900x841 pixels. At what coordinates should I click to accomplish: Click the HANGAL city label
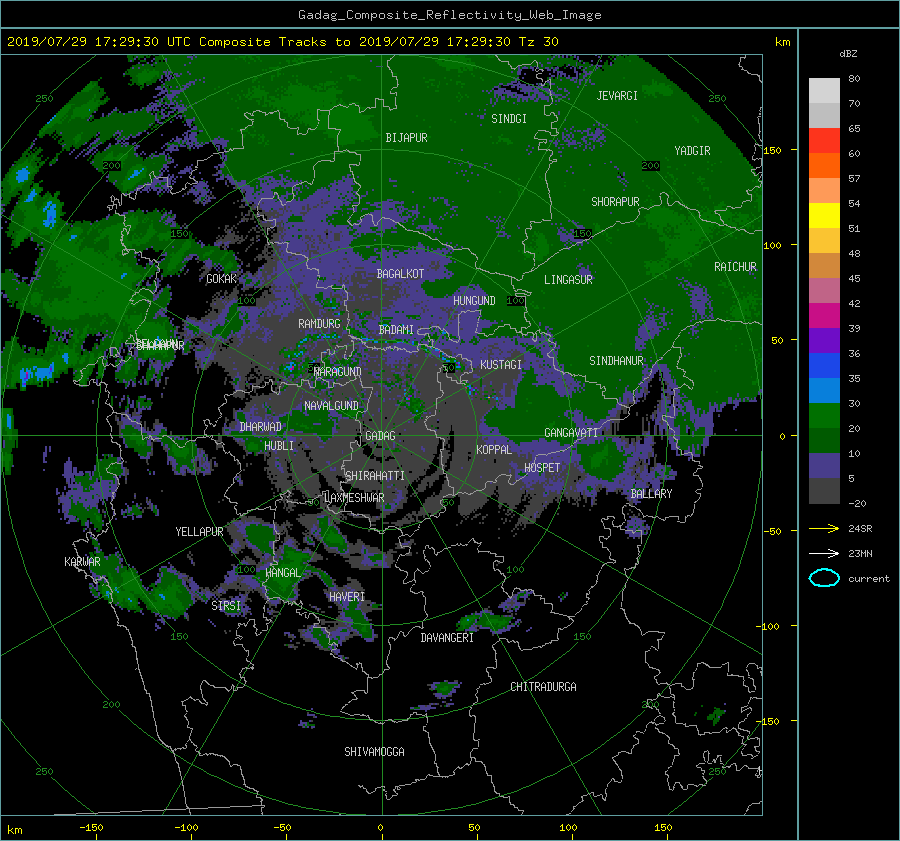pos(282,573)
